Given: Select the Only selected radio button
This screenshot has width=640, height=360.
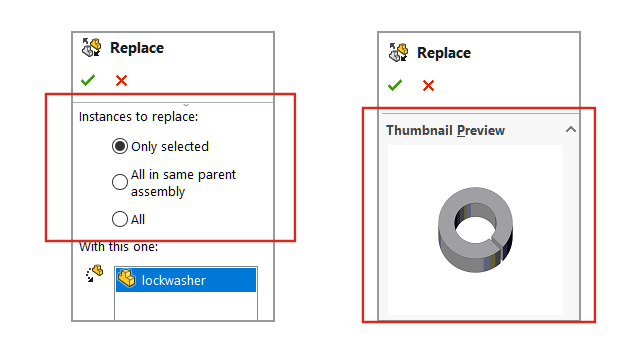Looking at the screenshot, I should pyautogui.click(x=120, y=146).
